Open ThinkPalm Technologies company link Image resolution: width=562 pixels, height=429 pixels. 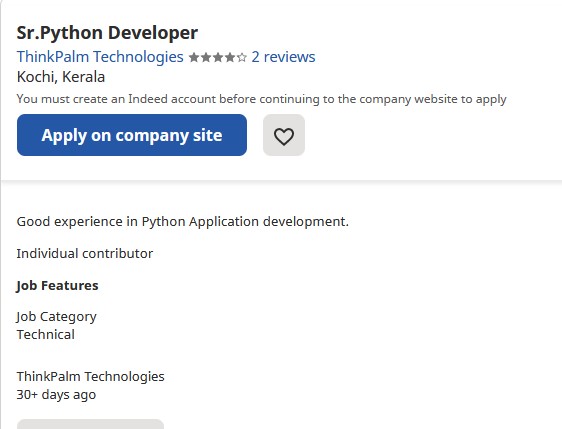pos(100,57)
